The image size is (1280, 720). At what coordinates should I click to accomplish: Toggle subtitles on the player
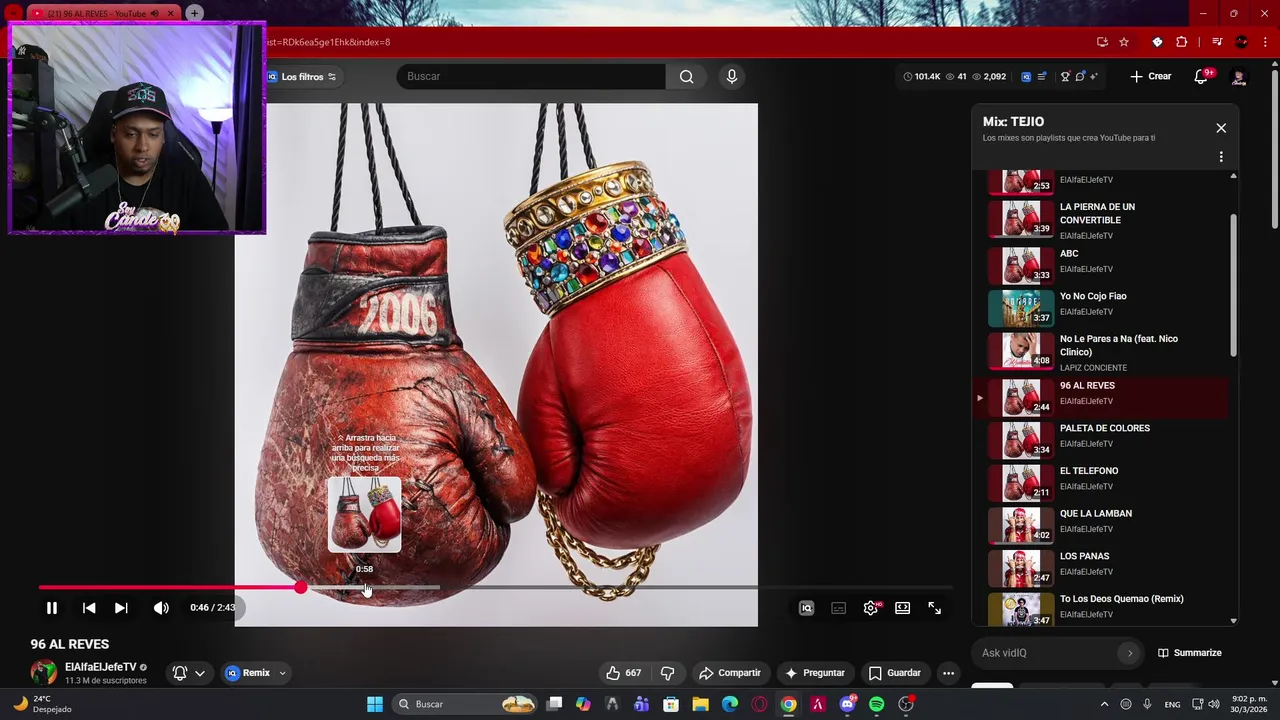[839, 608]
